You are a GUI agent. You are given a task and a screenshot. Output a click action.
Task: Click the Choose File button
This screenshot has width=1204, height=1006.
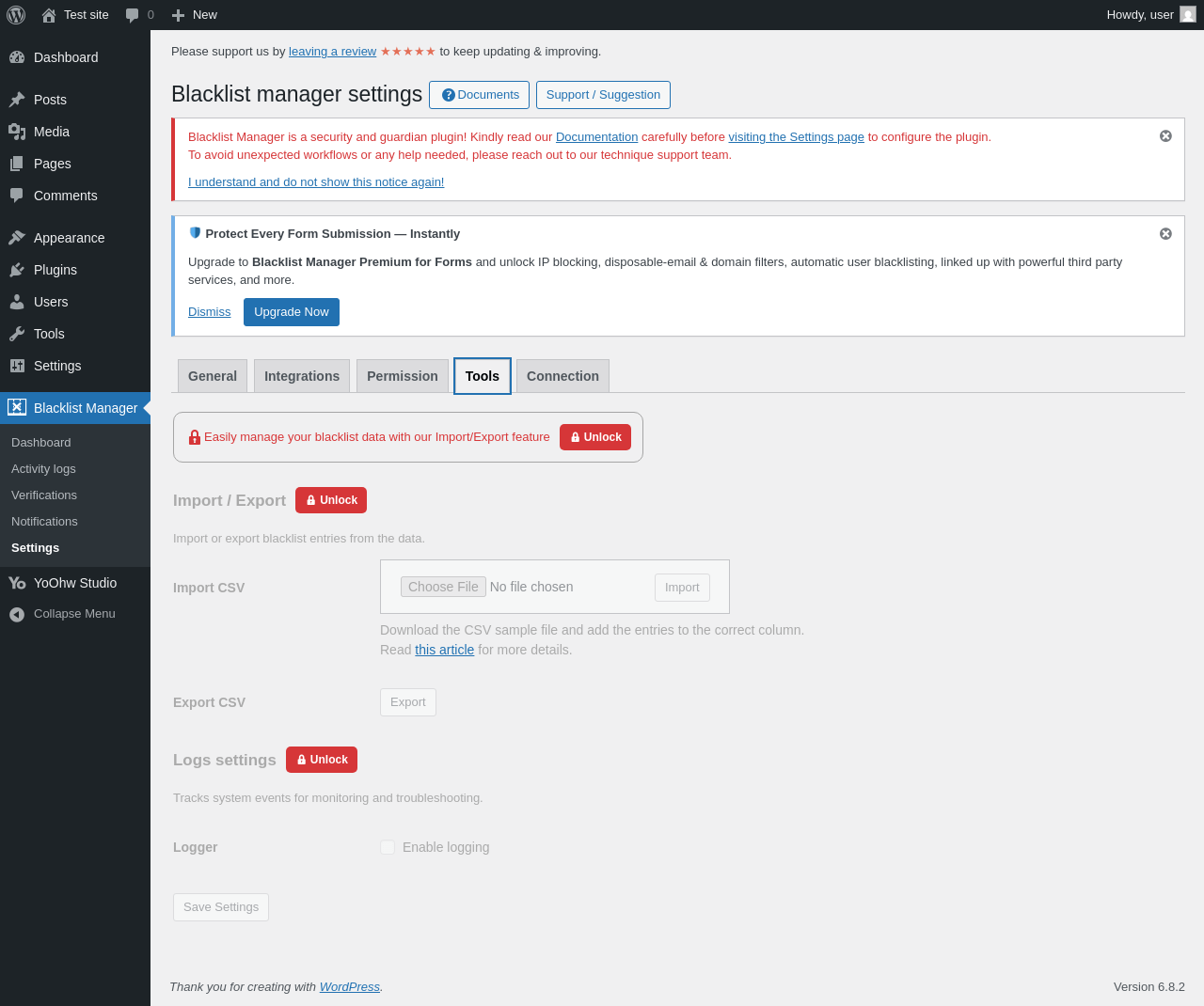[443, 587]
